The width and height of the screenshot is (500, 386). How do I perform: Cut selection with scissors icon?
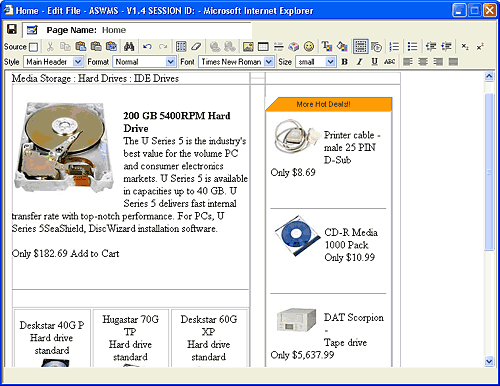tap(50, 46)
